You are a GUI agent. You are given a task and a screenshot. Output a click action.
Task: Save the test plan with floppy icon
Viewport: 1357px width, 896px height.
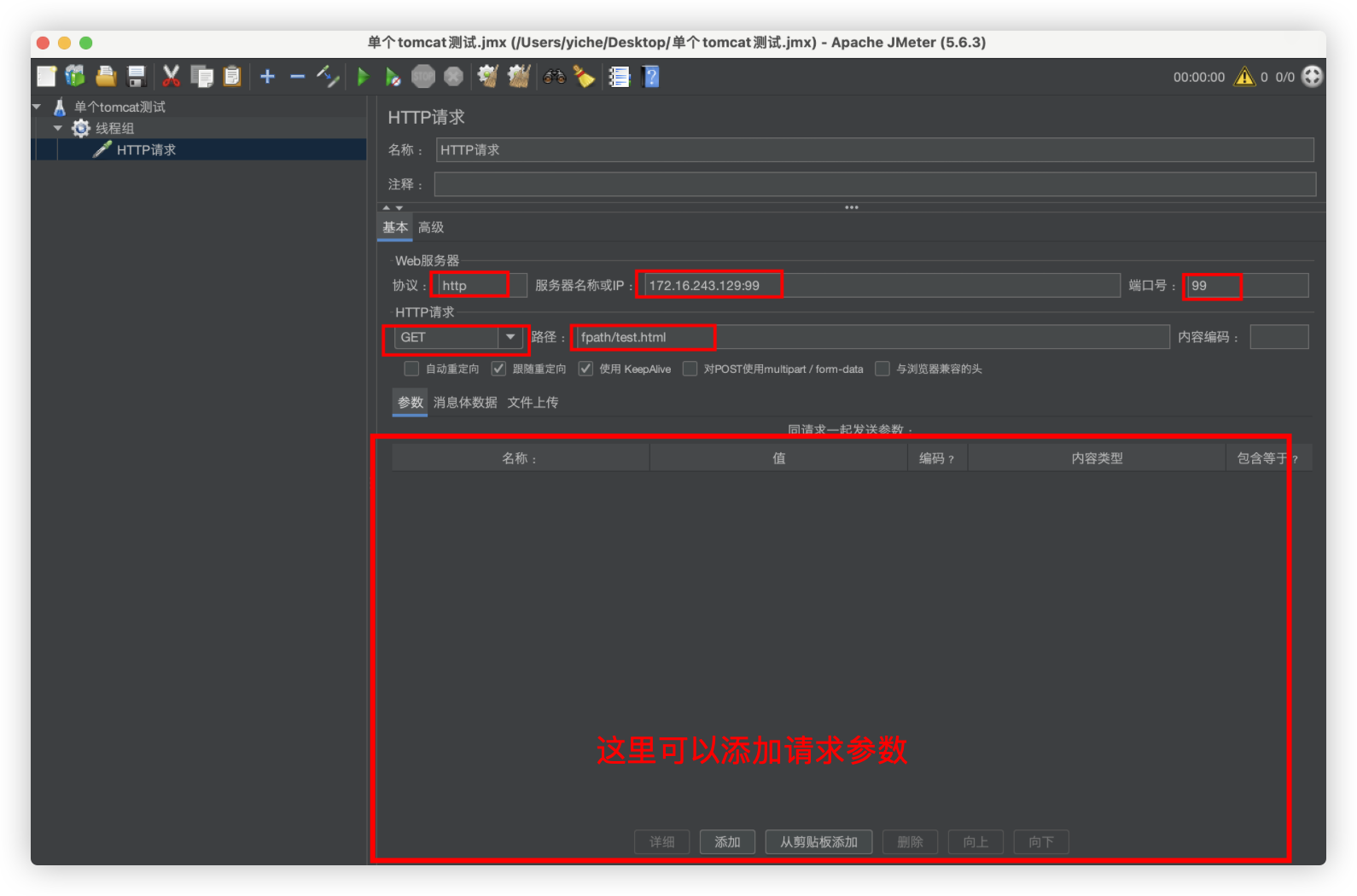pyautogui.click(x=137, y=77)
